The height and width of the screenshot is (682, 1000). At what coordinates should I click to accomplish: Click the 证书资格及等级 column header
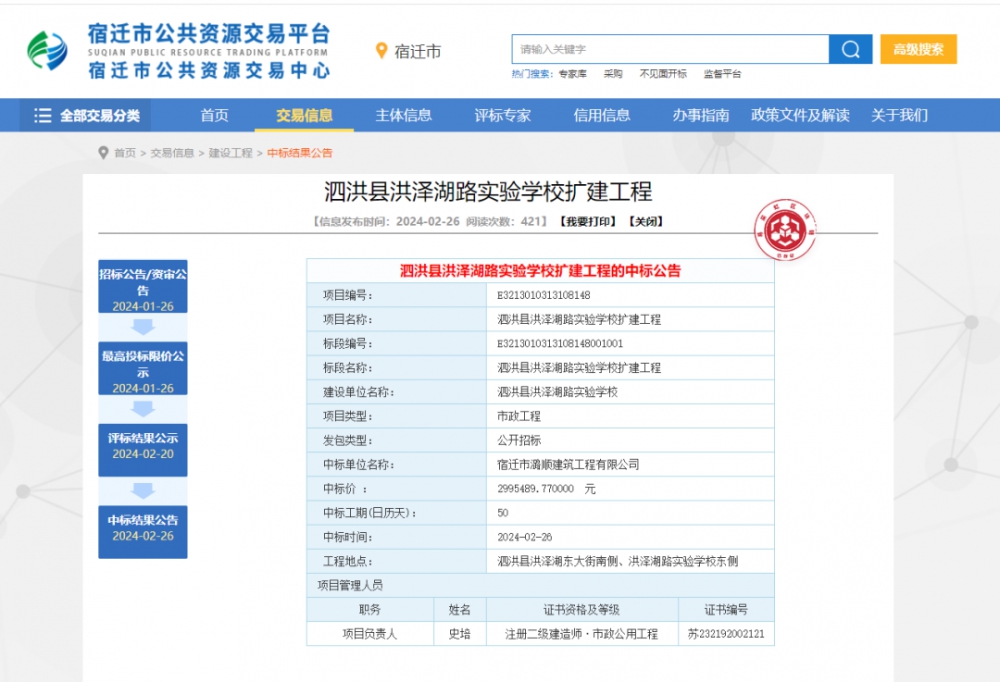pos(582,610)
